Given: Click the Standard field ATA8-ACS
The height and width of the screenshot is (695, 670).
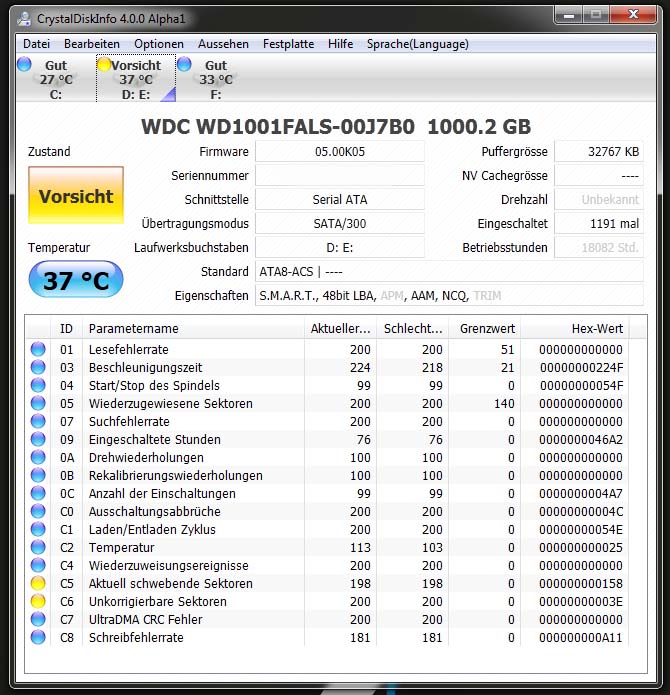Looking at the screenshot, I should tap(449, 271).
